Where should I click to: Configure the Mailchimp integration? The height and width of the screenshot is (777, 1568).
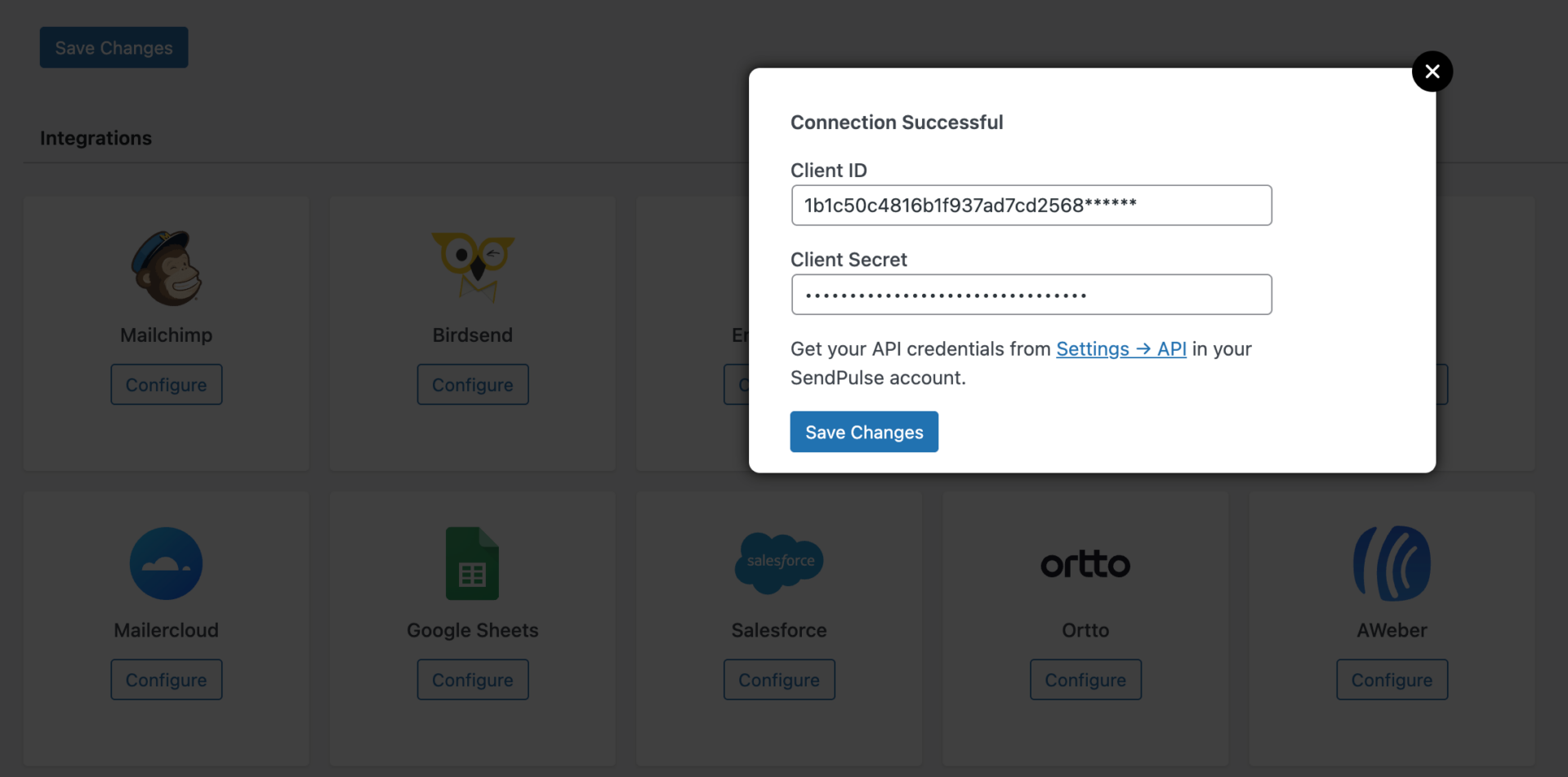[166, 384]
